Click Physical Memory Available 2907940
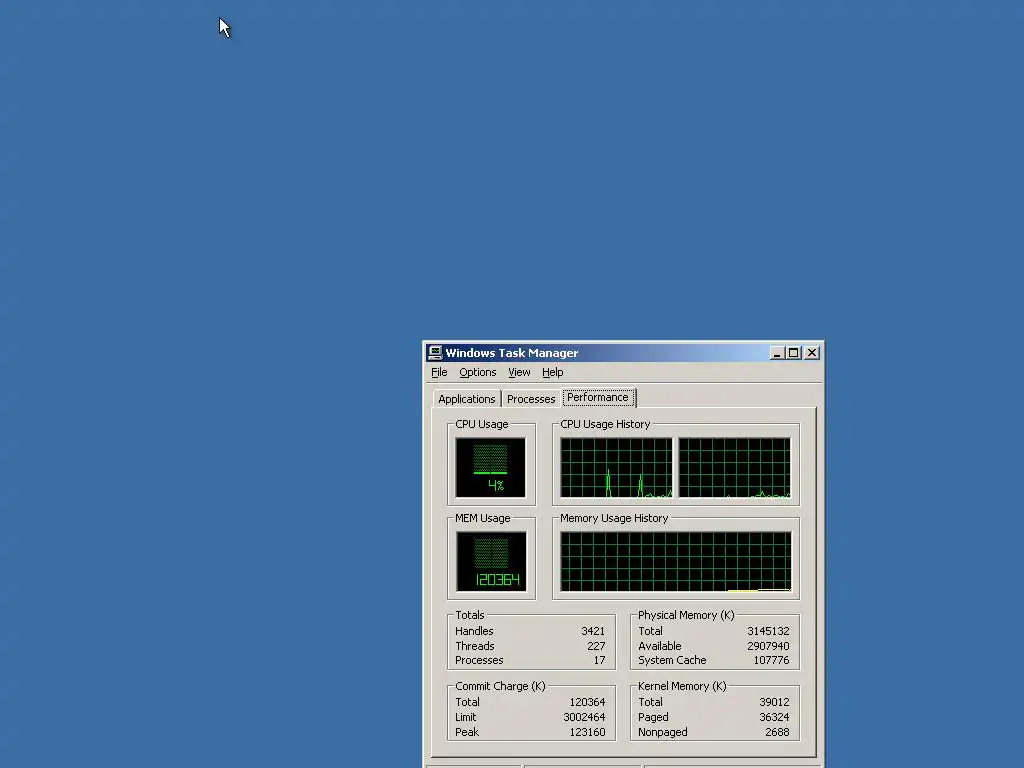The height and width of the screenshot is (768, 1024). [768, 646]
